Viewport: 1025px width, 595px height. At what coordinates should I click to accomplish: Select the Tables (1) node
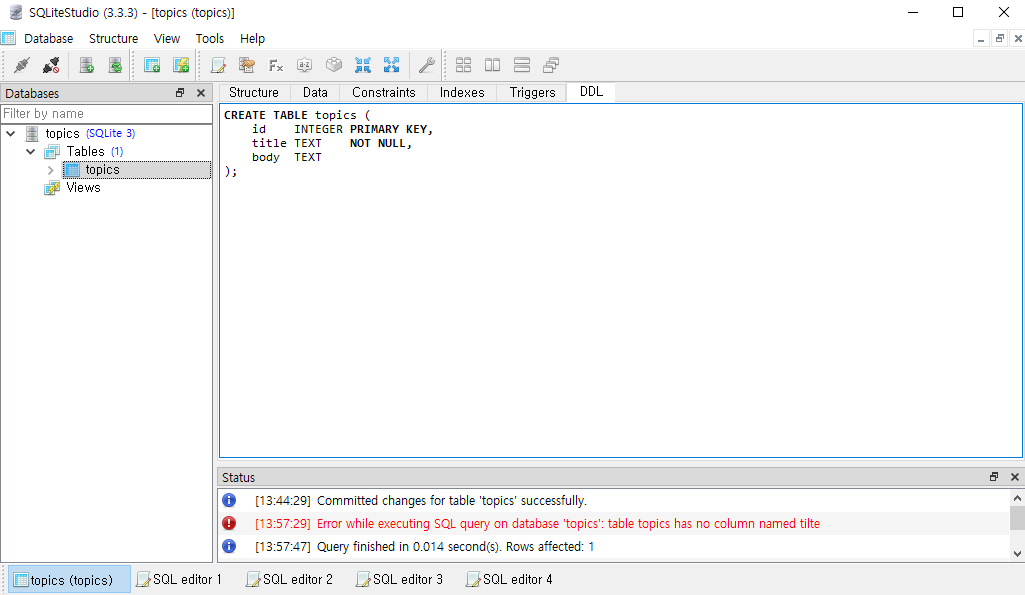click(x=94, y=152)
